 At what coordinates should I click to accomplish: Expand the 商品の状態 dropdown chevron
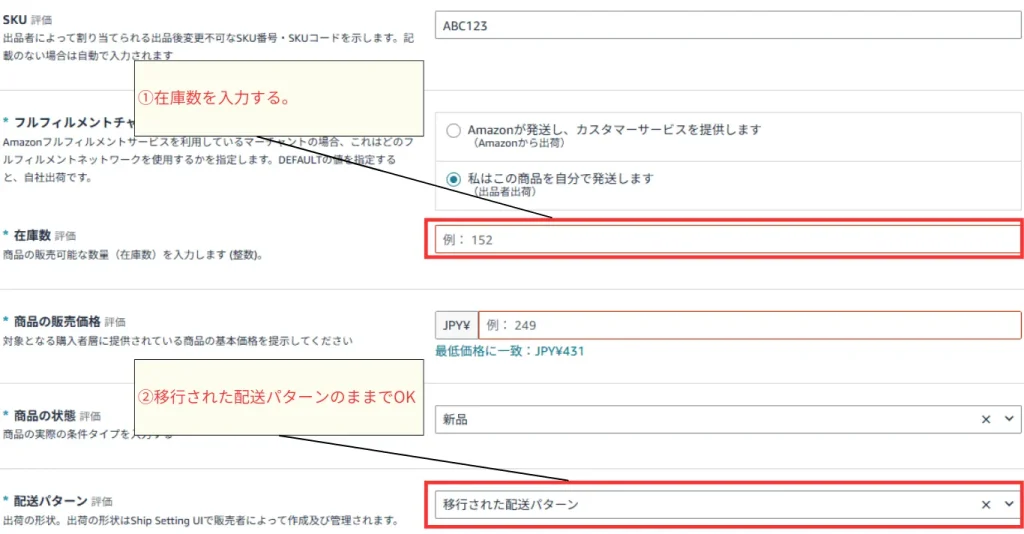[1008, 420]
